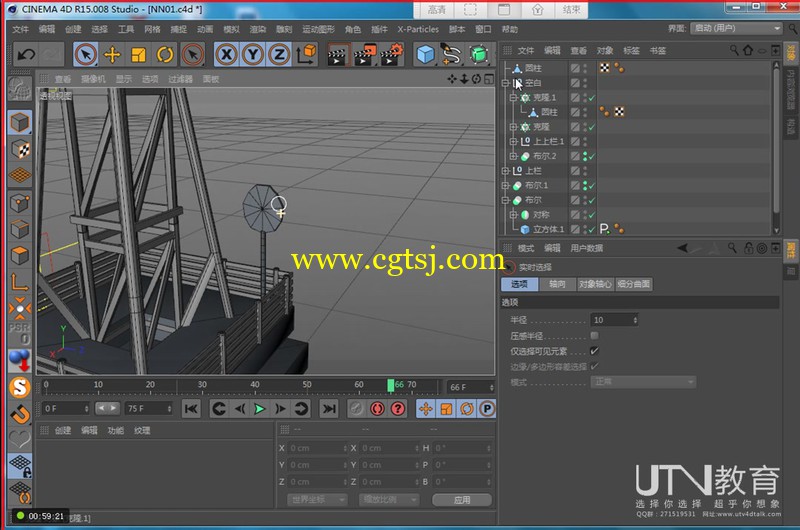Switch to the 轴向 tab
The height and width of the screenshot is (530, 800).
point(557,284)
